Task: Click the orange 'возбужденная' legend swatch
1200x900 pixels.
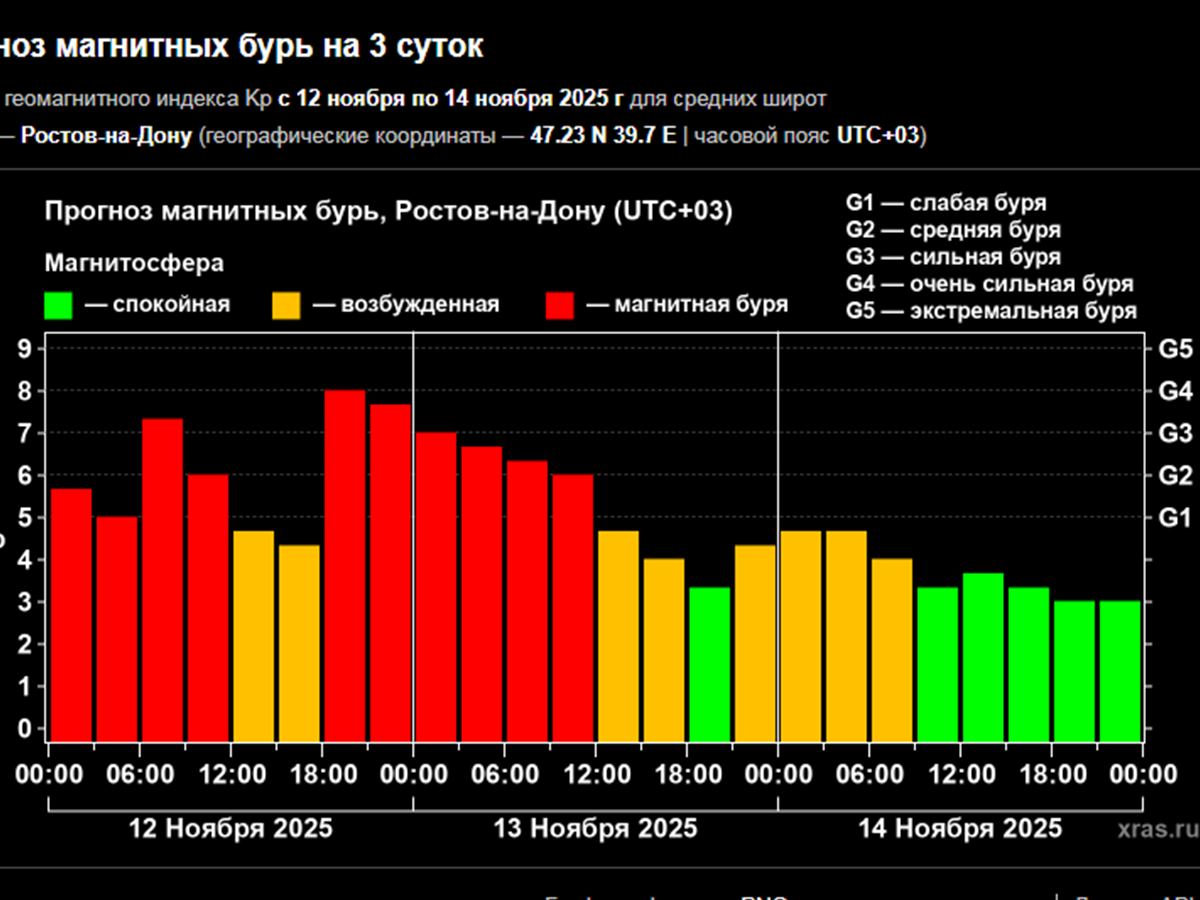Action: 286,305
